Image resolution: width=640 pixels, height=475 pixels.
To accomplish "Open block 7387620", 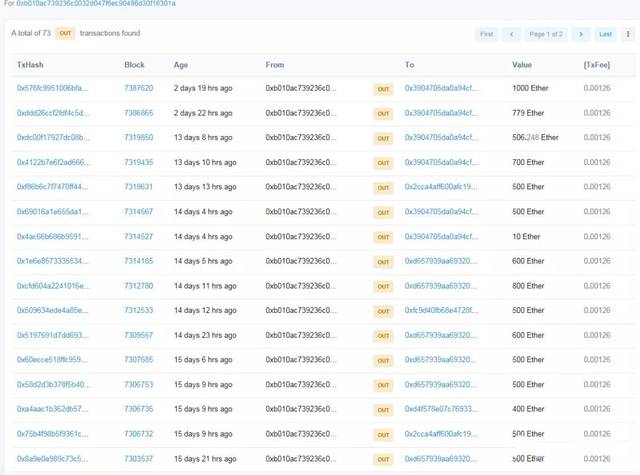I will coord(138,89).
